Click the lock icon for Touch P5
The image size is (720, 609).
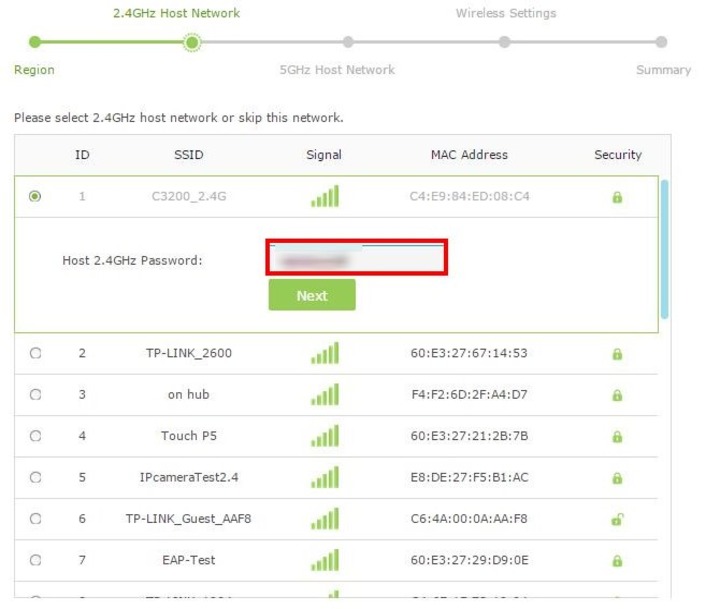pos(617,436)
